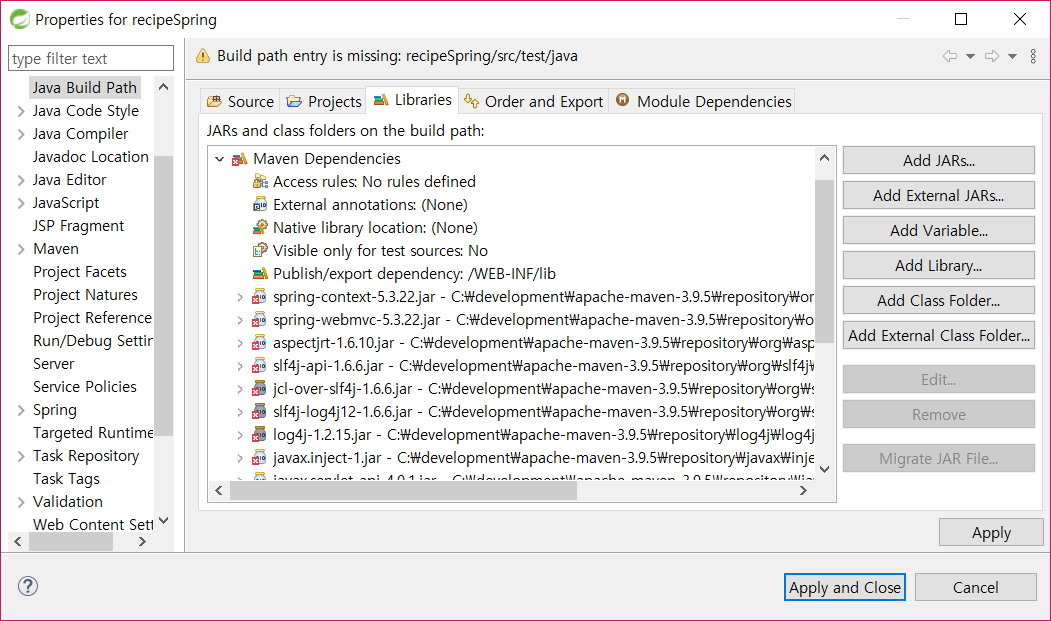Expand the aspectjrt-1.6.10.jar entry

tap(239, 343)
